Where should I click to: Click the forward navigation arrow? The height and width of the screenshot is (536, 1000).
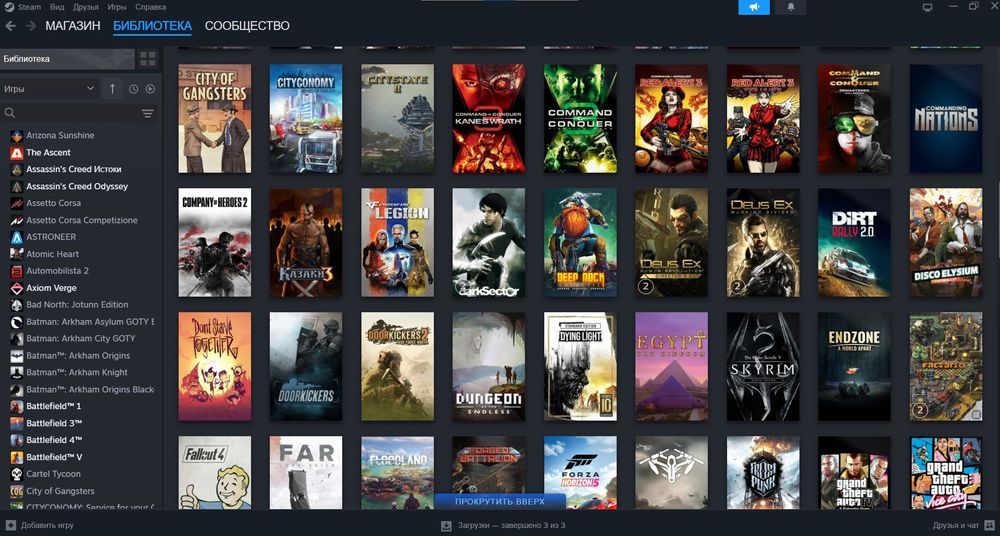point(31,26)
